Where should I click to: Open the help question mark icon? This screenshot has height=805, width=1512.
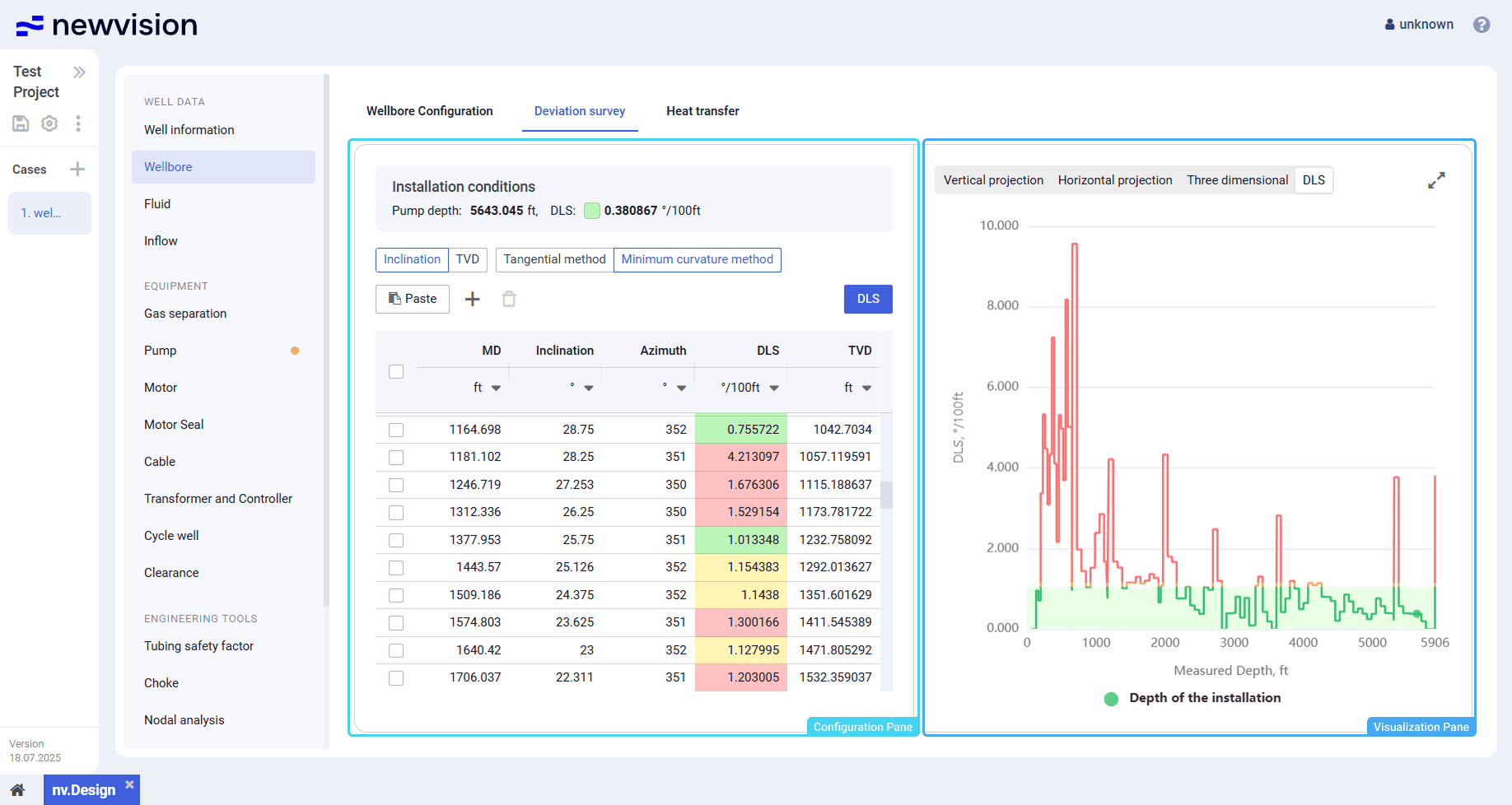pos(1482,25)
